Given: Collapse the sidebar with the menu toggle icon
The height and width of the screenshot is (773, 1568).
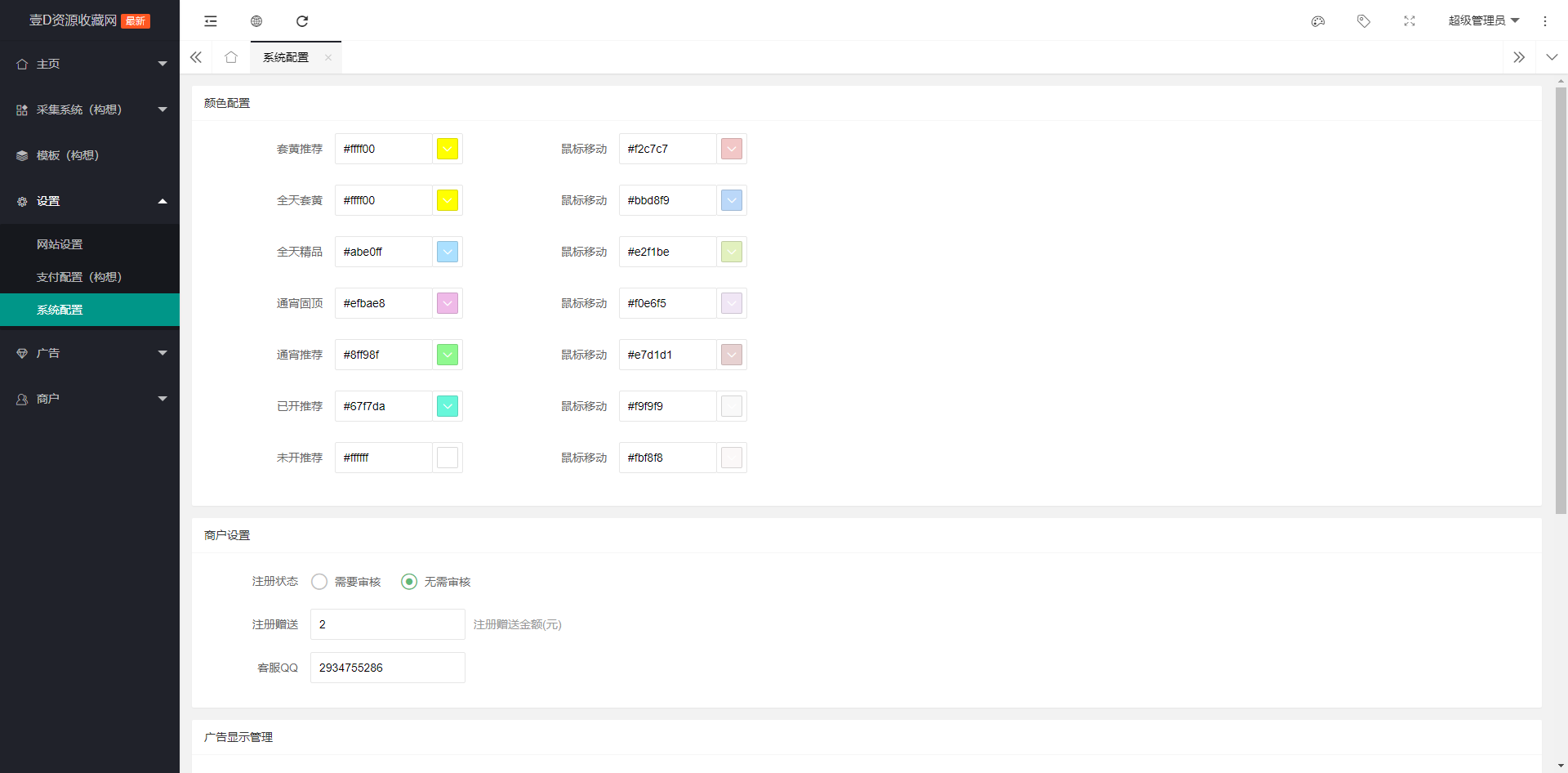Looking at the screenshot, I should point(211,21).
